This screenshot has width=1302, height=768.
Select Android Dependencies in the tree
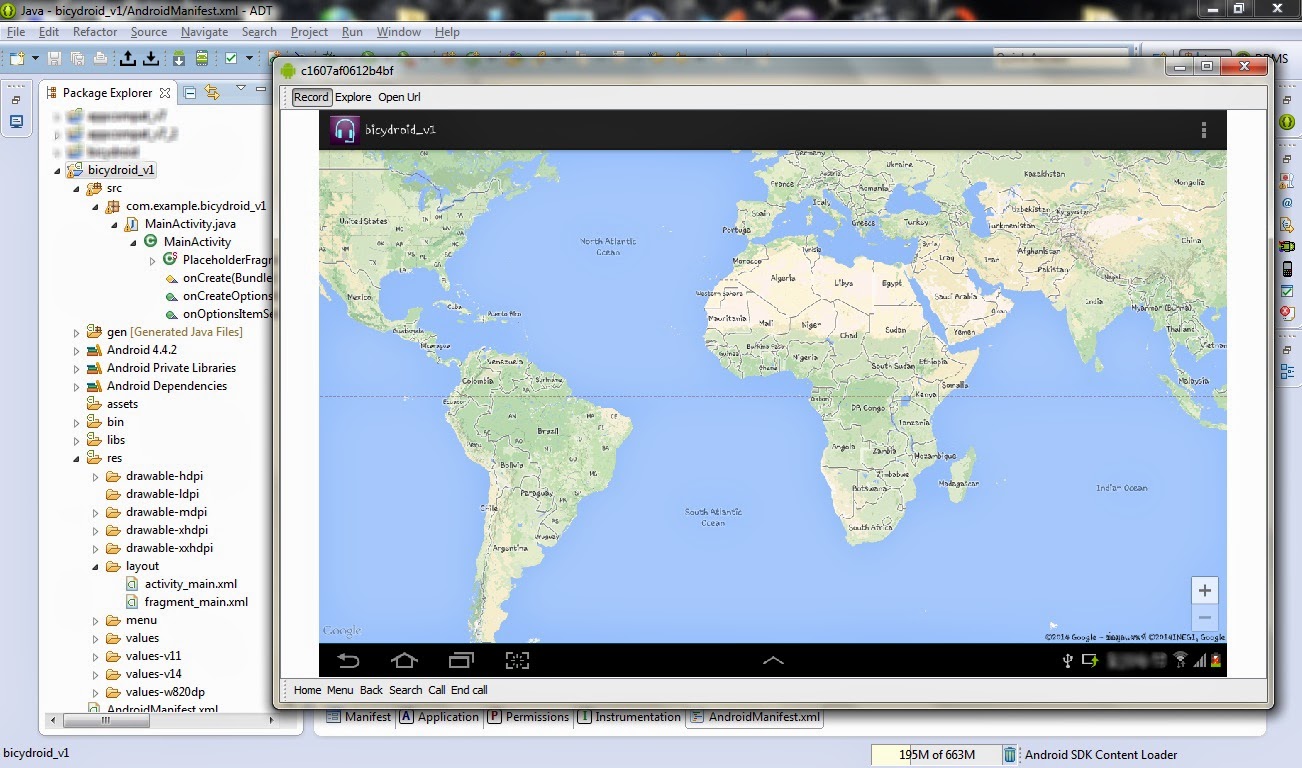pos(167,386)
